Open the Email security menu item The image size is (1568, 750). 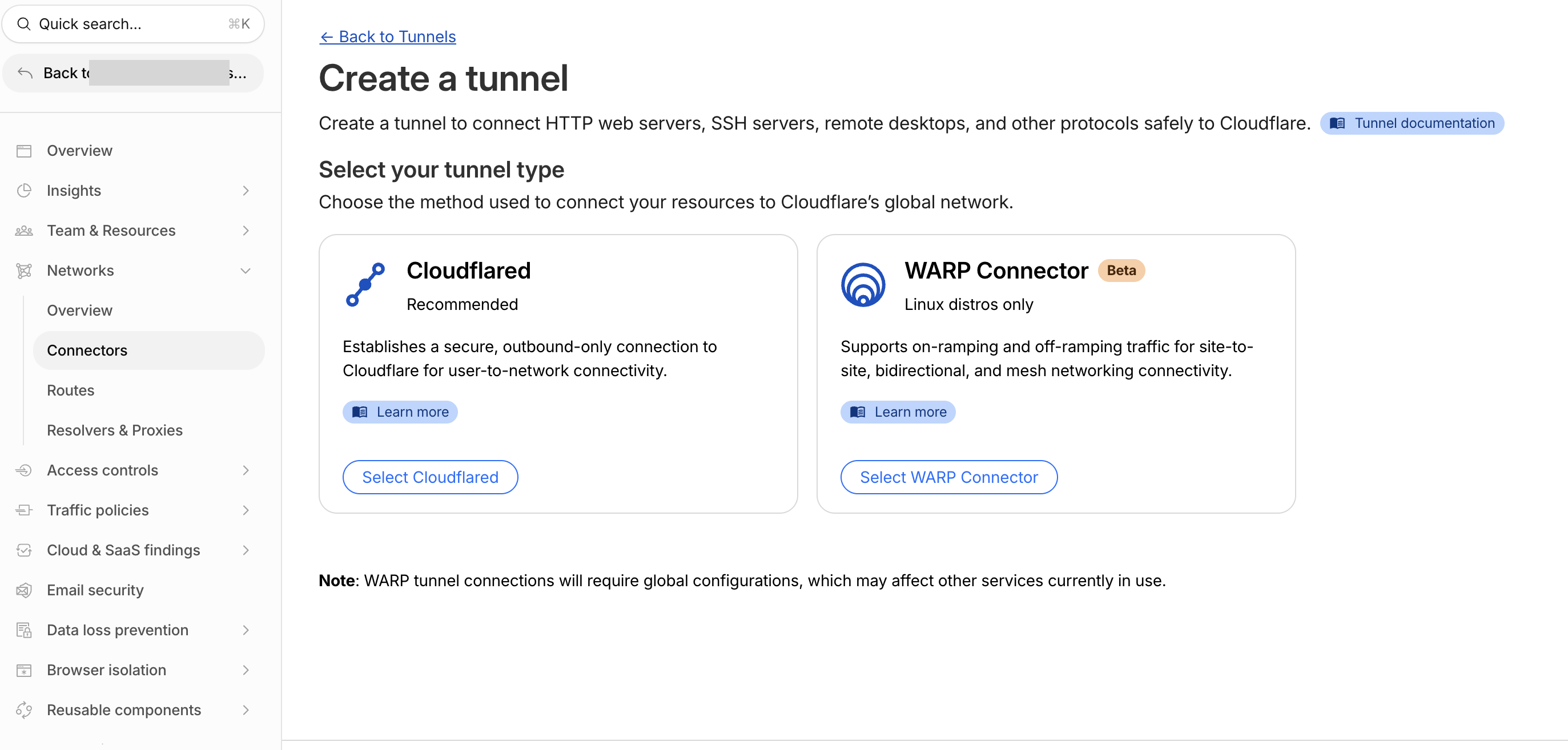coord(133,590)
